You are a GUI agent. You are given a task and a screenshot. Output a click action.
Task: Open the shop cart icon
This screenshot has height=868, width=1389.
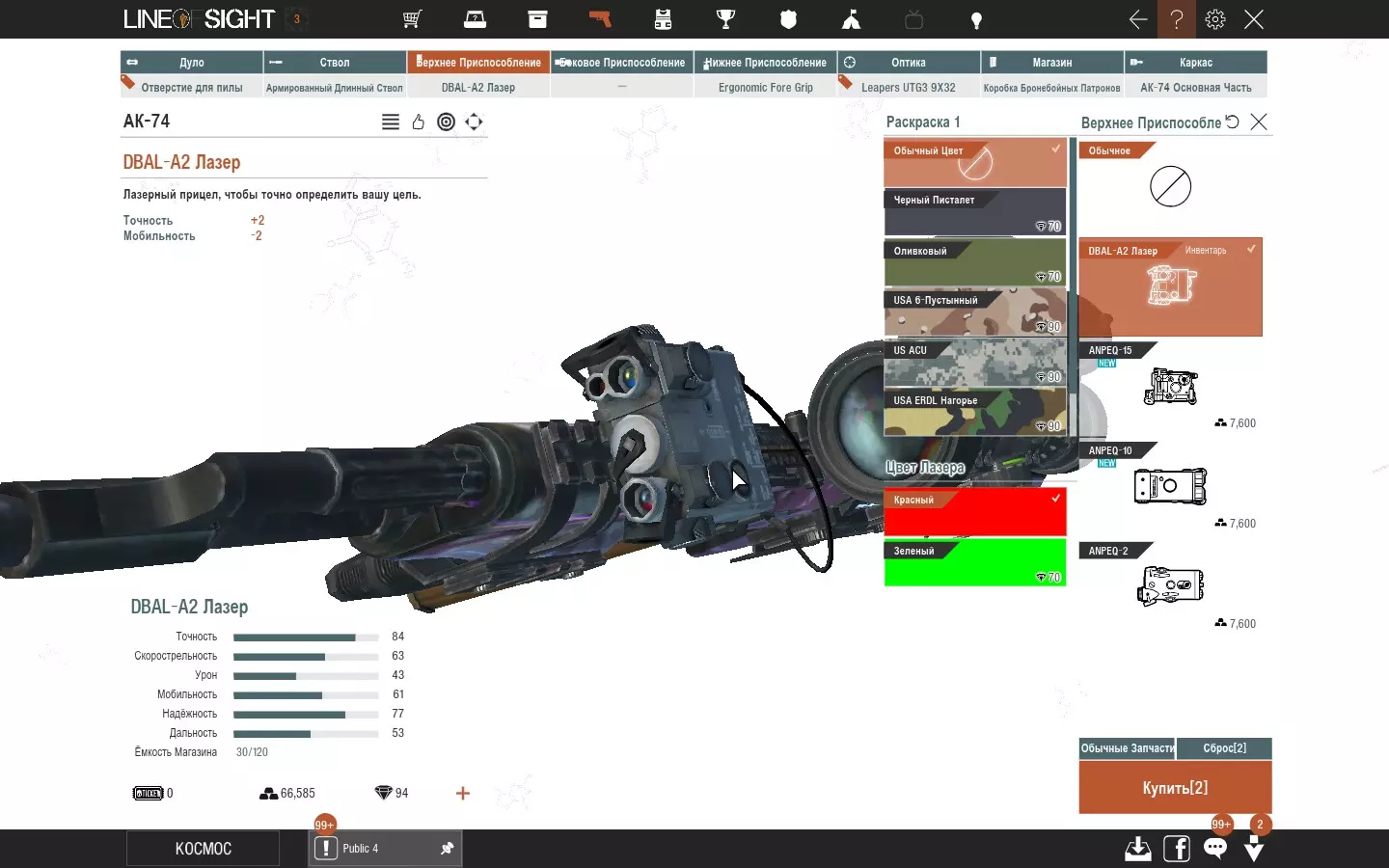coord(413,19)
